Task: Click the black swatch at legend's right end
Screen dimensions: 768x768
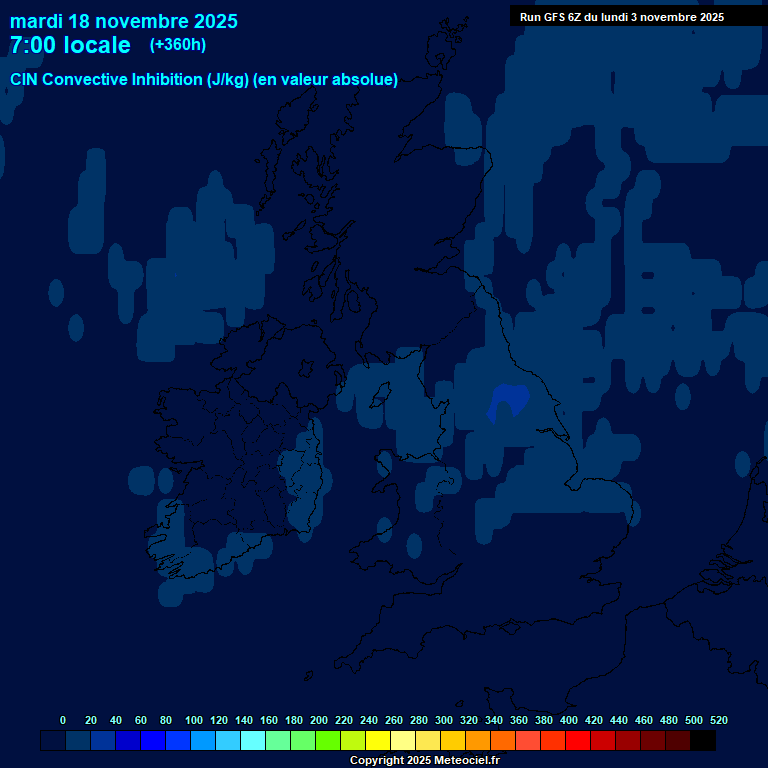Action: click(703, 741)
